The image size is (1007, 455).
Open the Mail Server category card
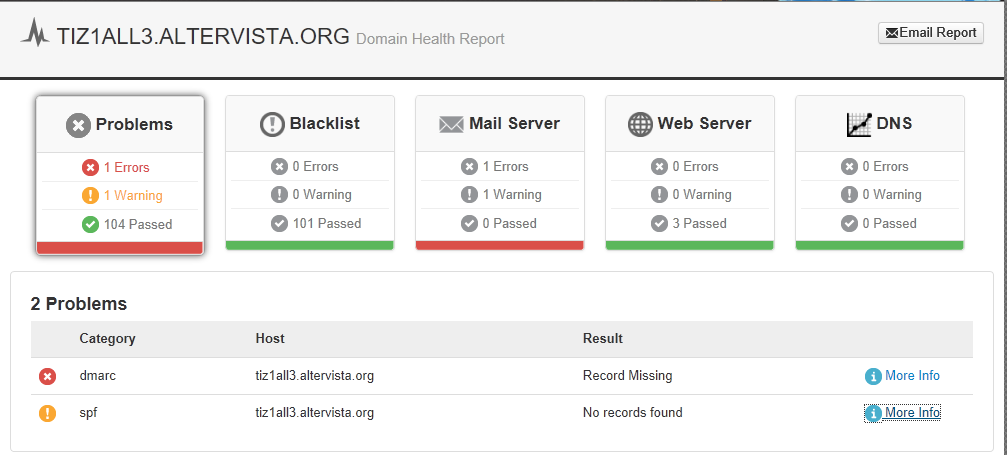coord(500,173)
